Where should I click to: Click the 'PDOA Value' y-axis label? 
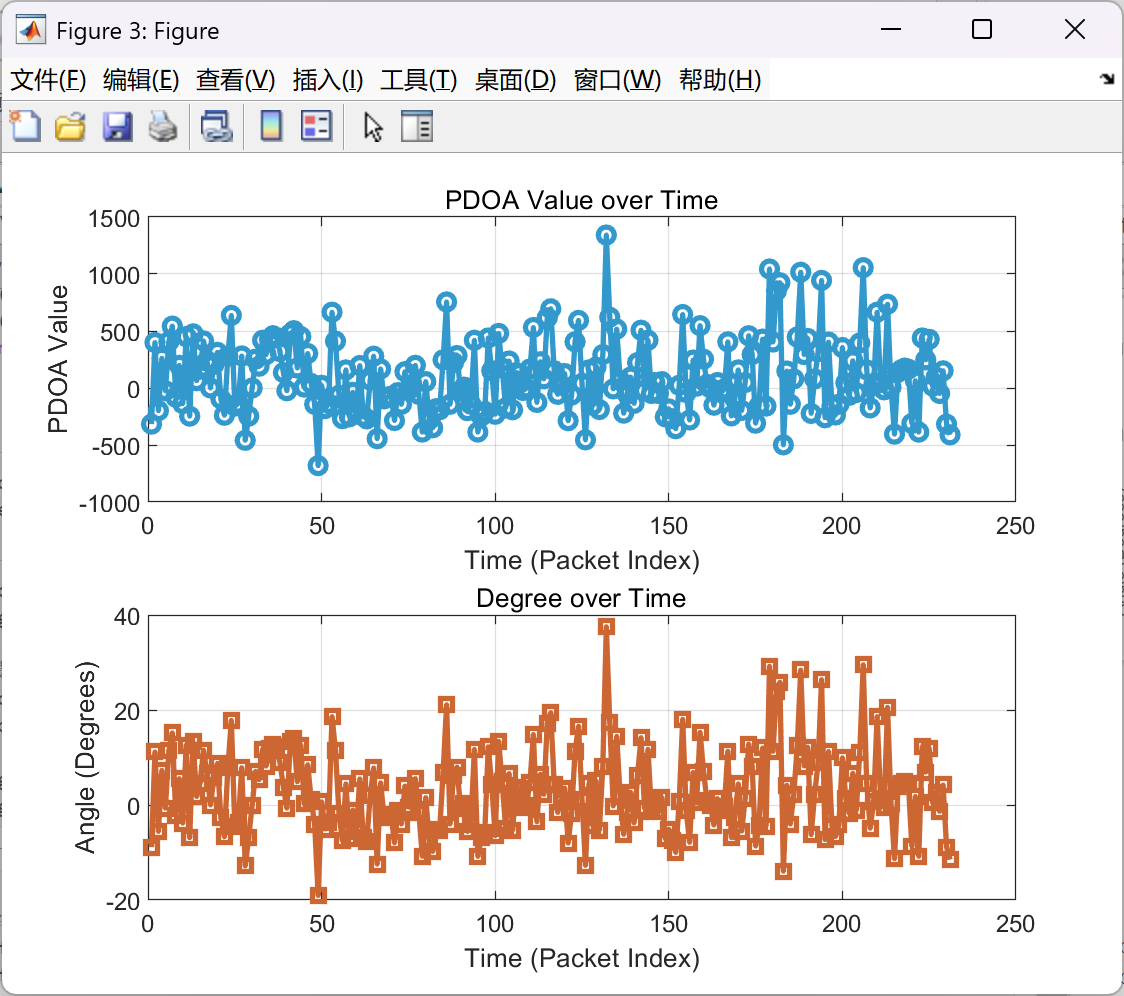pos(58,359)
